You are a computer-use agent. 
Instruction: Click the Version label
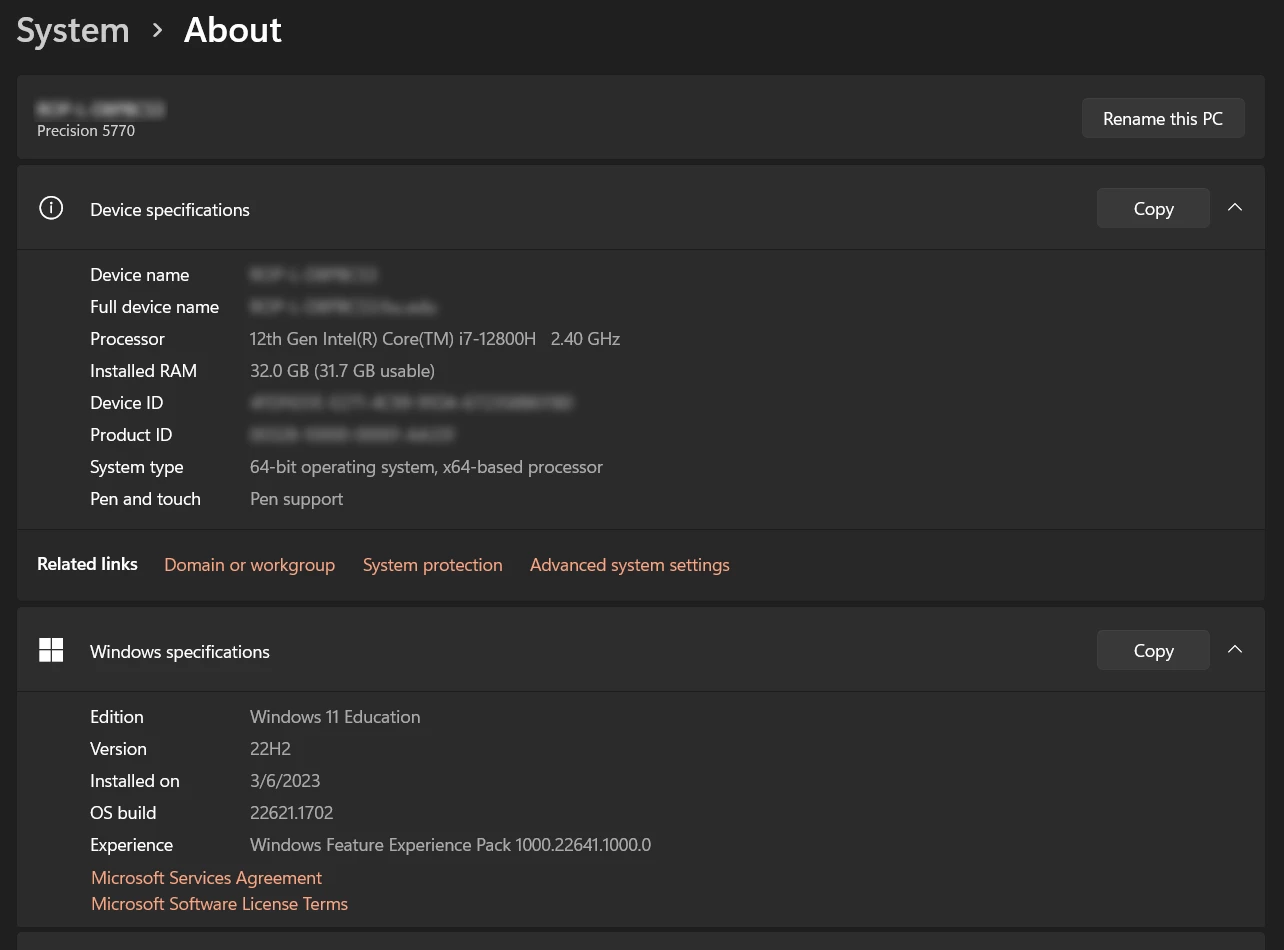118,749
